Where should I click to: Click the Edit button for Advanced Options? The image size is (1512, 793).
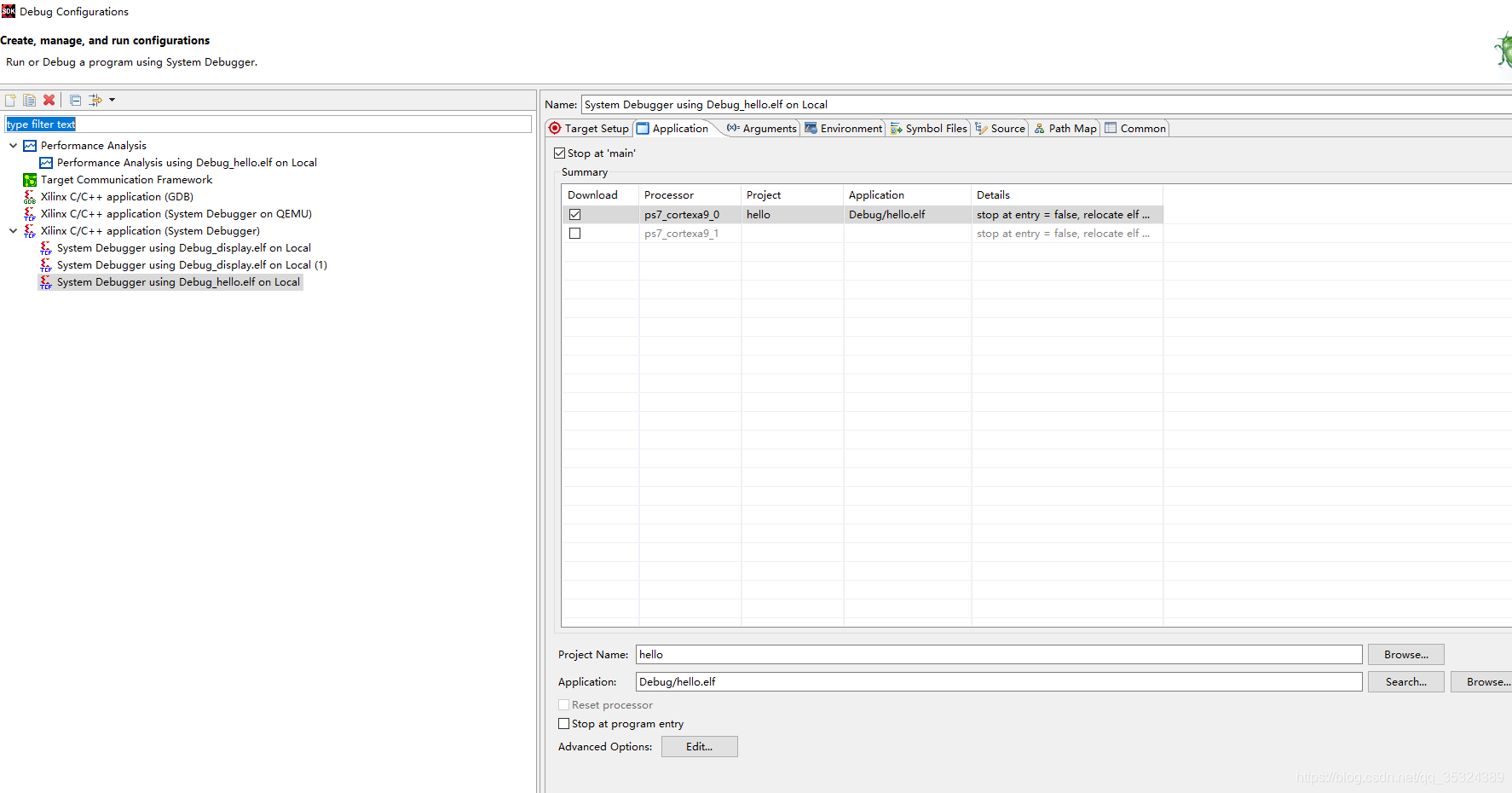point(699,746)
